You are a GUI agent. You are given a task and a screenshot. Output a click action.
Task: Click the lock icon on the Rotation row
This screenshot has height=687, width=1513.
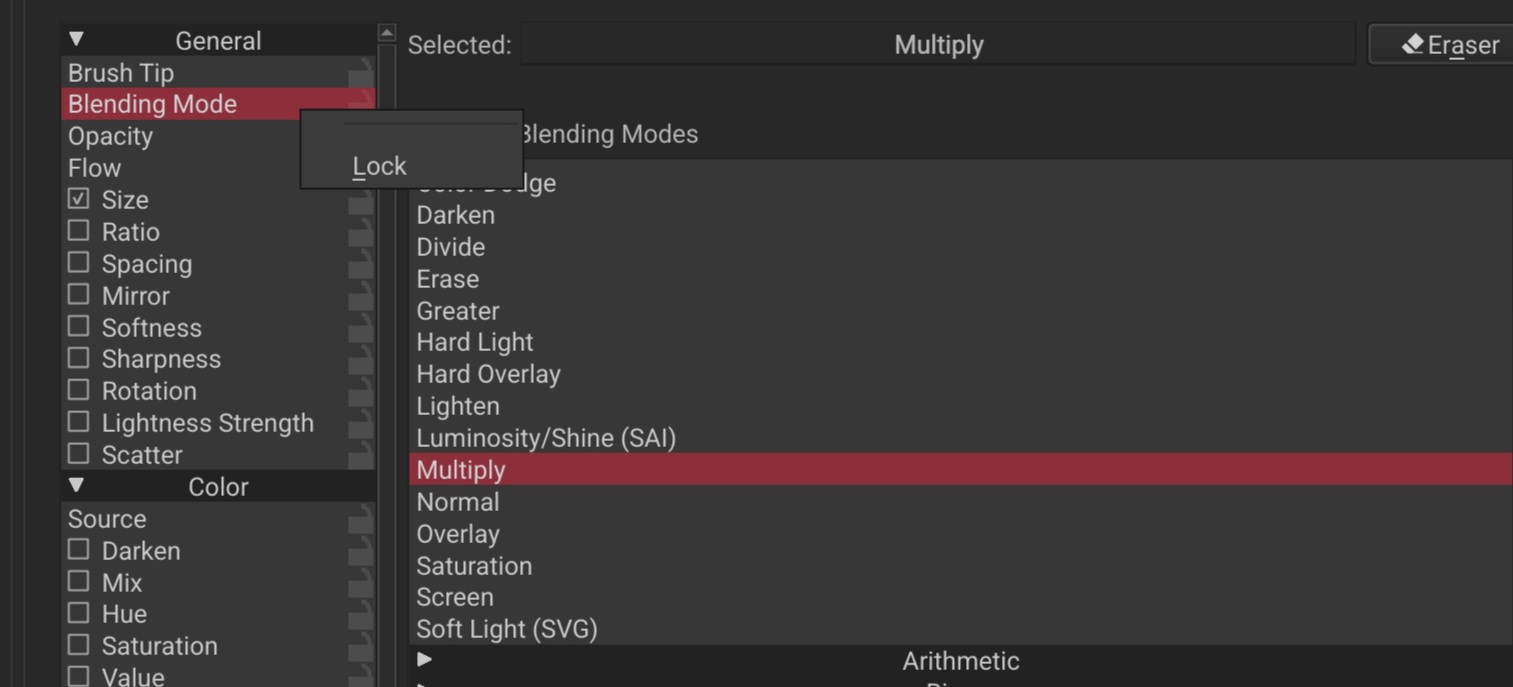coord(360,391)
